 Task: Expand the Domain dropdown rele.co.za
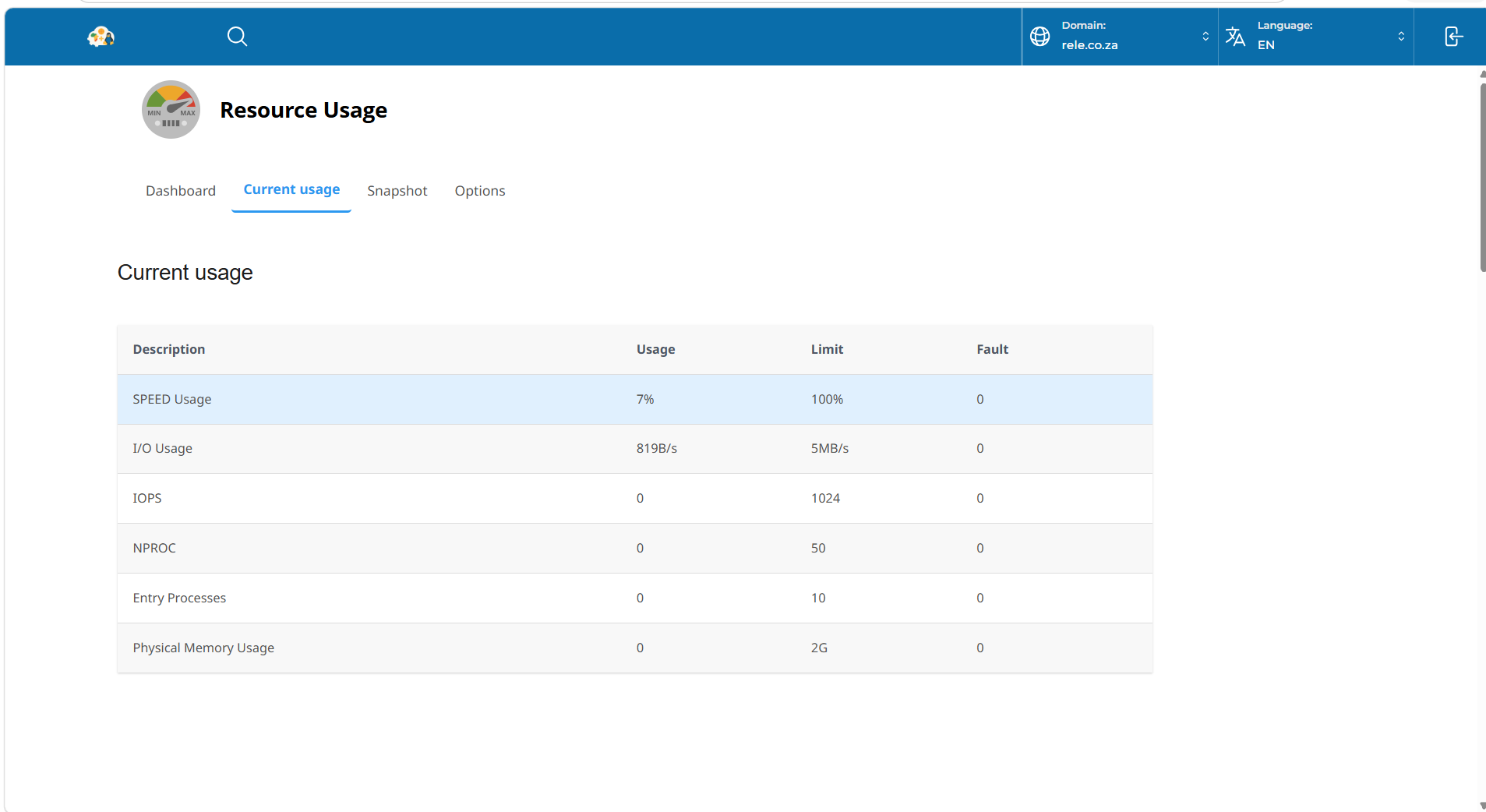(x=1120, y=37)
